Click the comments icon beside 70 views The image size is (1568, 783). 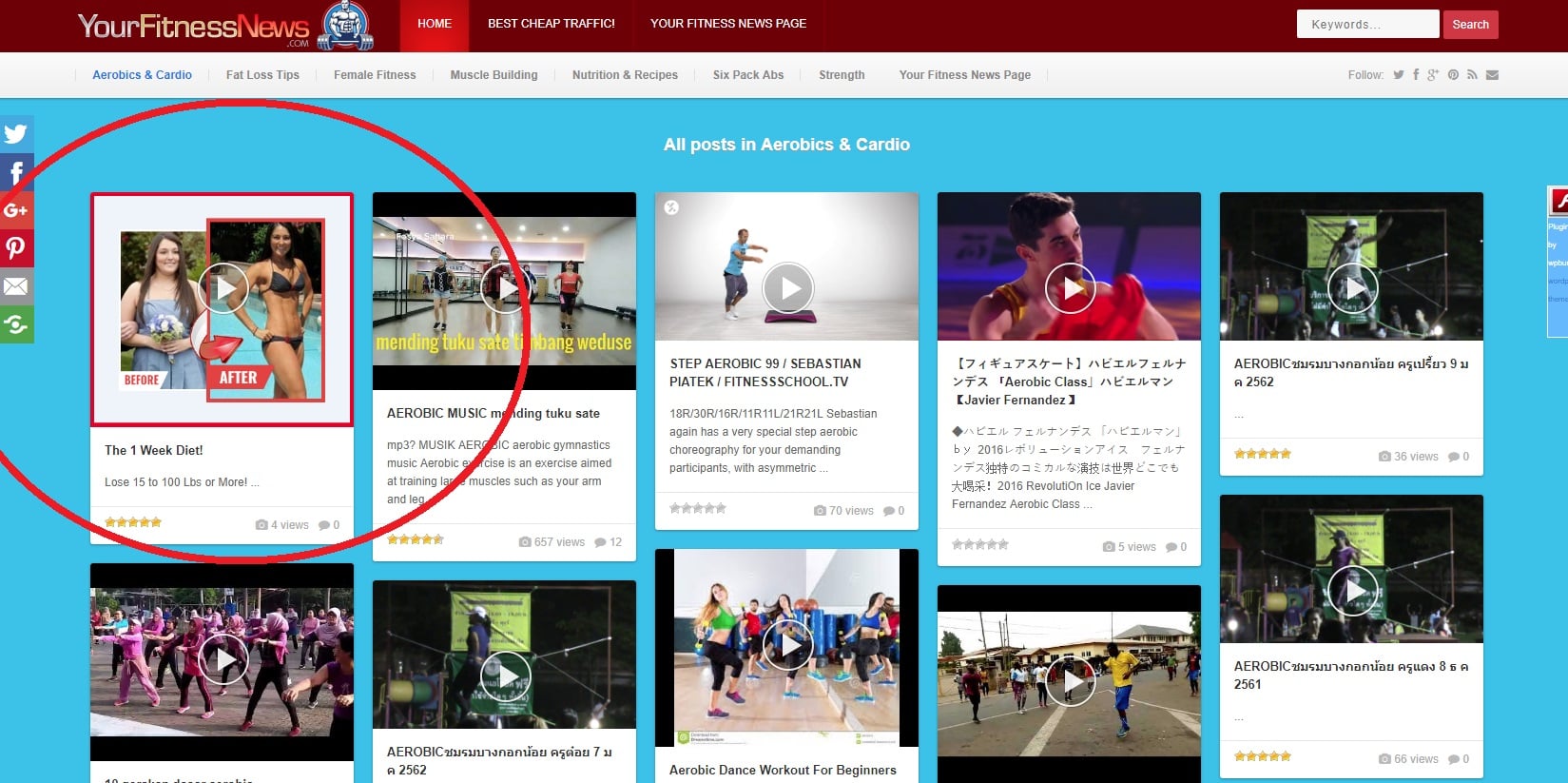click(888, 511)
